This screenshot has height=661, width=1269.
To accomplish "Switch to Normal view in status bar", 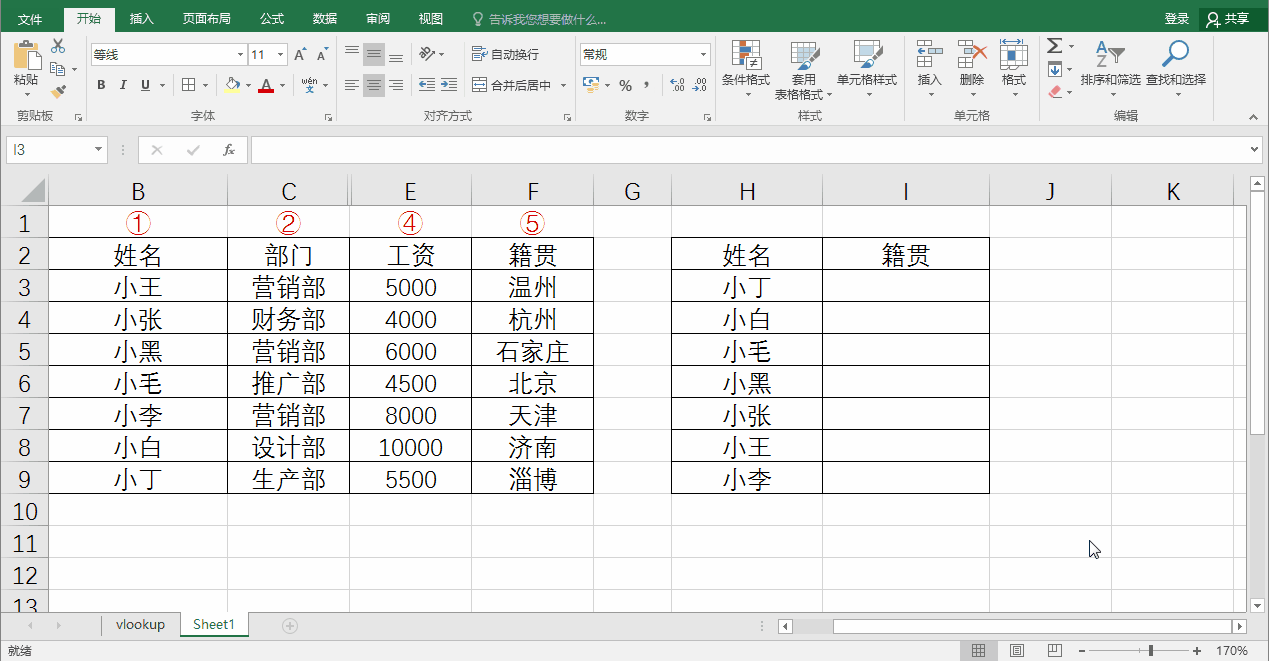I will pyautogui.click(x=979, y=651).
